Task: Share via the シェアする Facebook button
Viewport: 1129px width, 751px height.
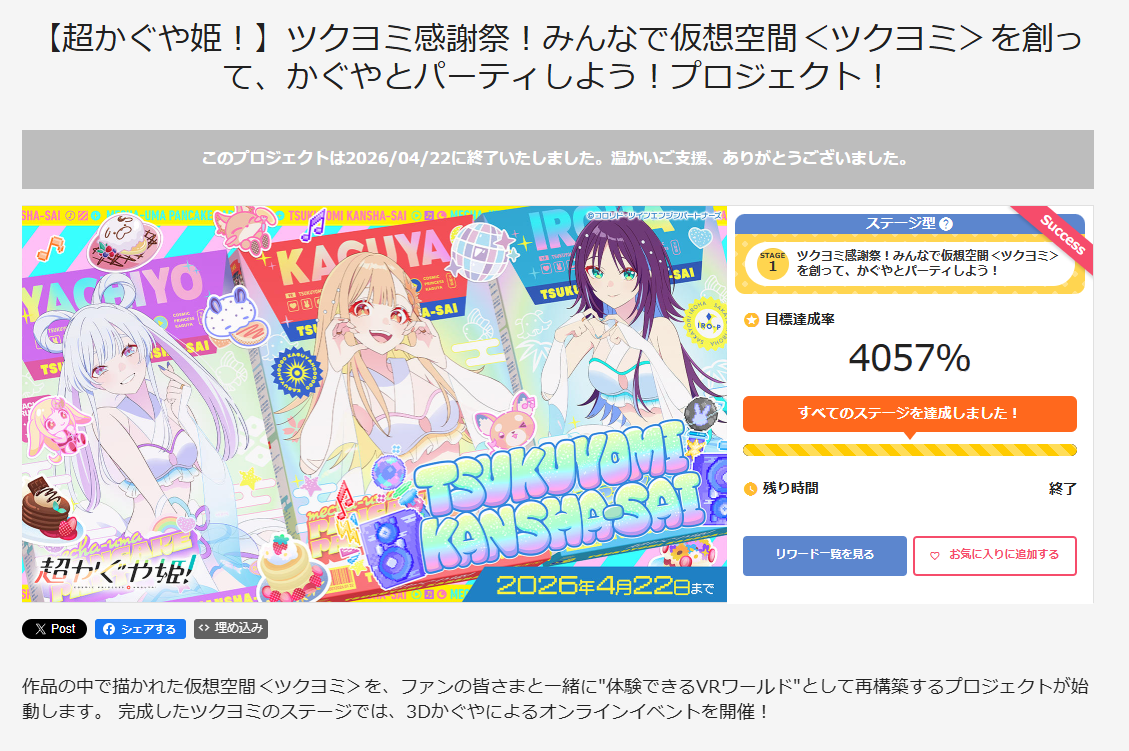Action: [140, 629]
